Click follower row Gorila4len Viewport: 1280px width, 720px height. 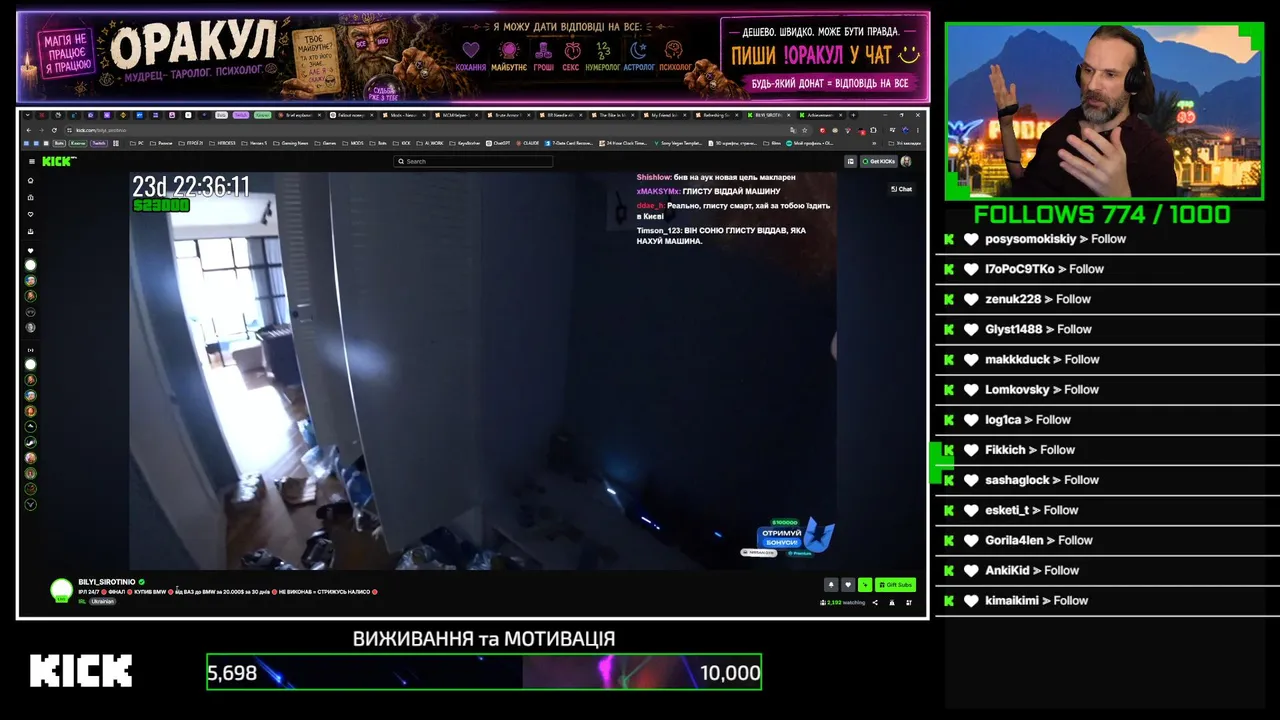point(1107,540)
